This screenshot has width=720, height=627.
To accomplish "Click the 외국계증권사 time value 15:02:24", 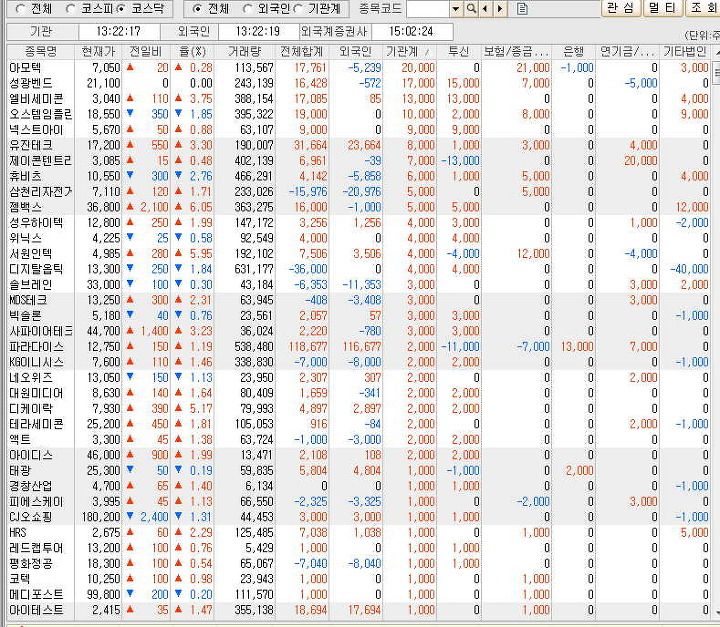I will point(411,31).
